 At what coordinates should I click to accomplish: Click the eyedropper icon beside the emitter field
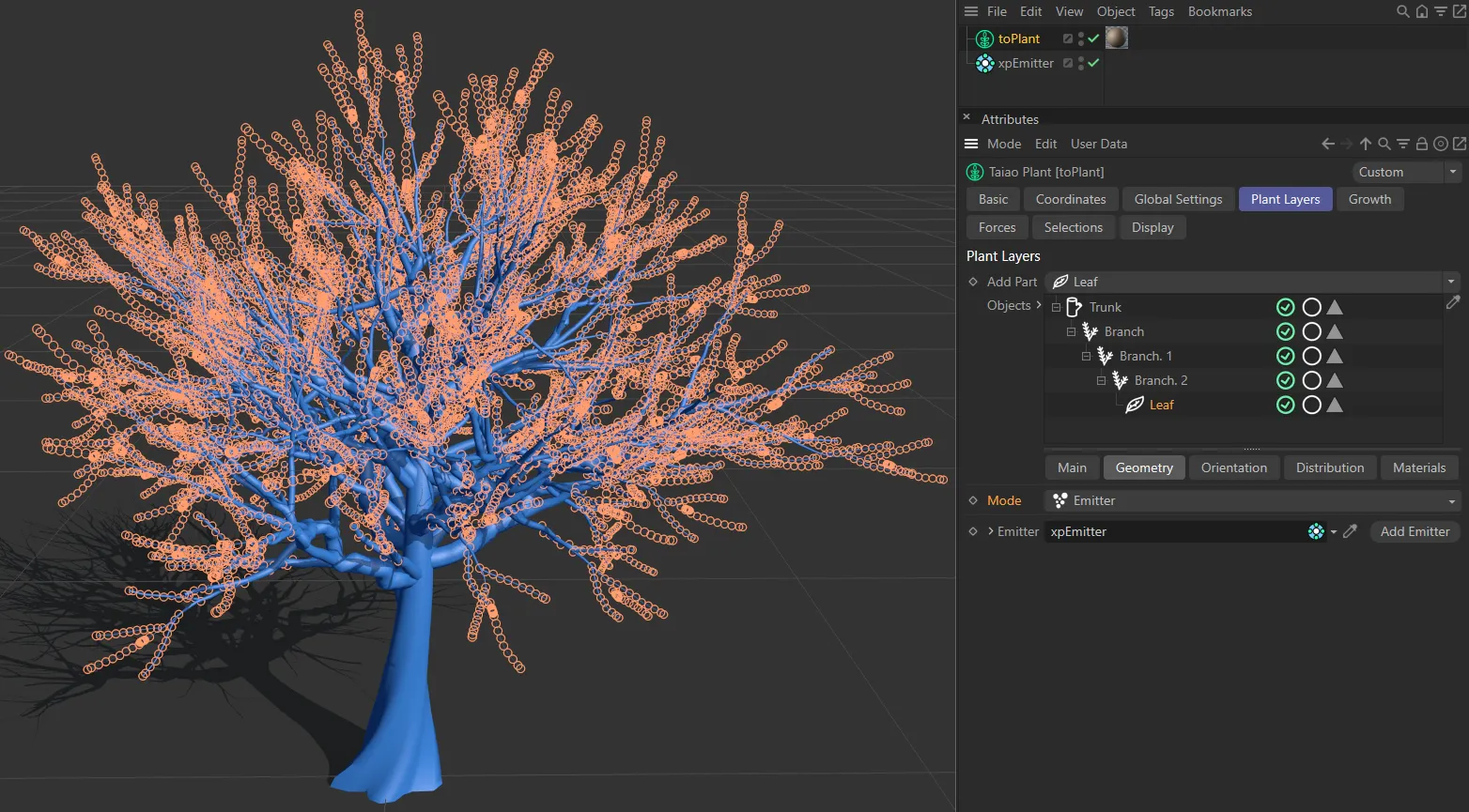coord(1351,531)
